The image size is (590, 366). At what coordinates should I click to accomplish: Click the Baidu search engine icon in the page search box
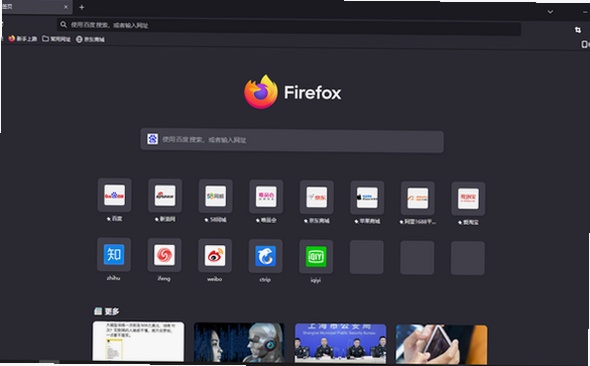click(152, 139)
